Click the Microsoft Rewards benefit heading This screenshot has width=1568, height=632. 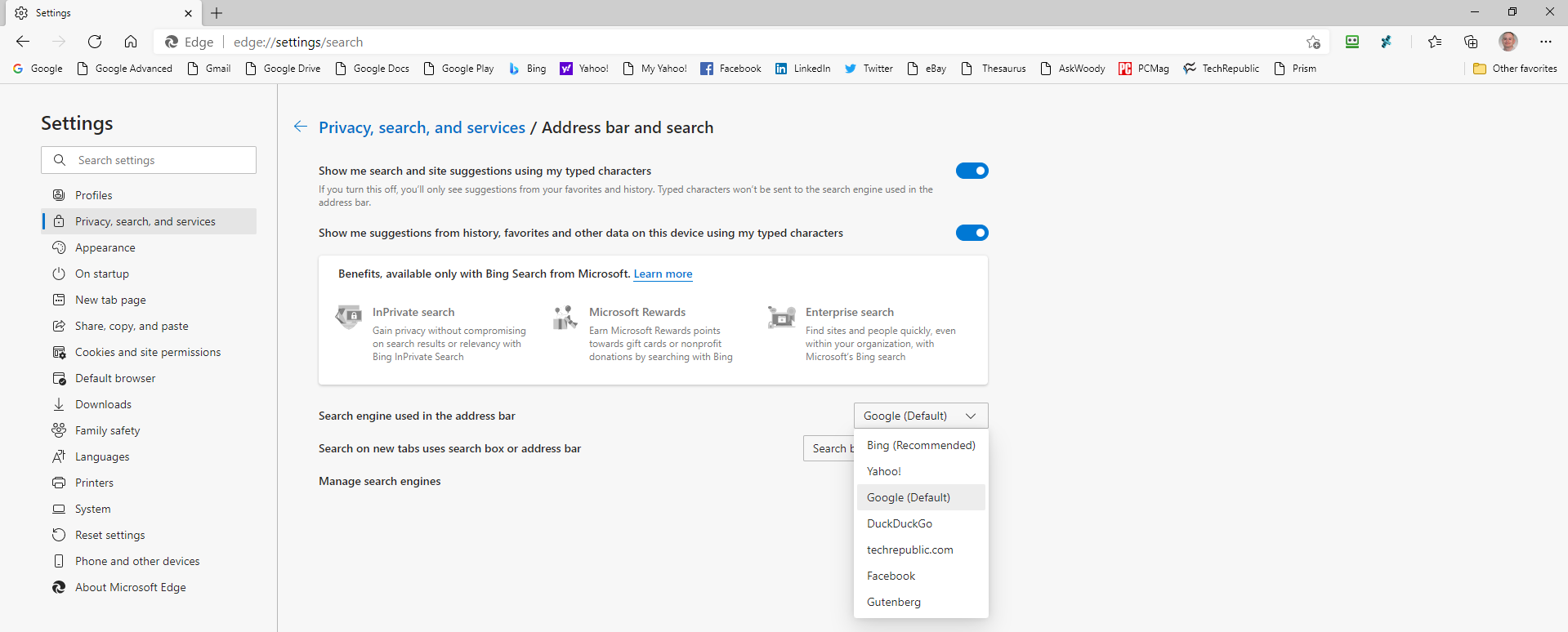[x=637, y=312]
